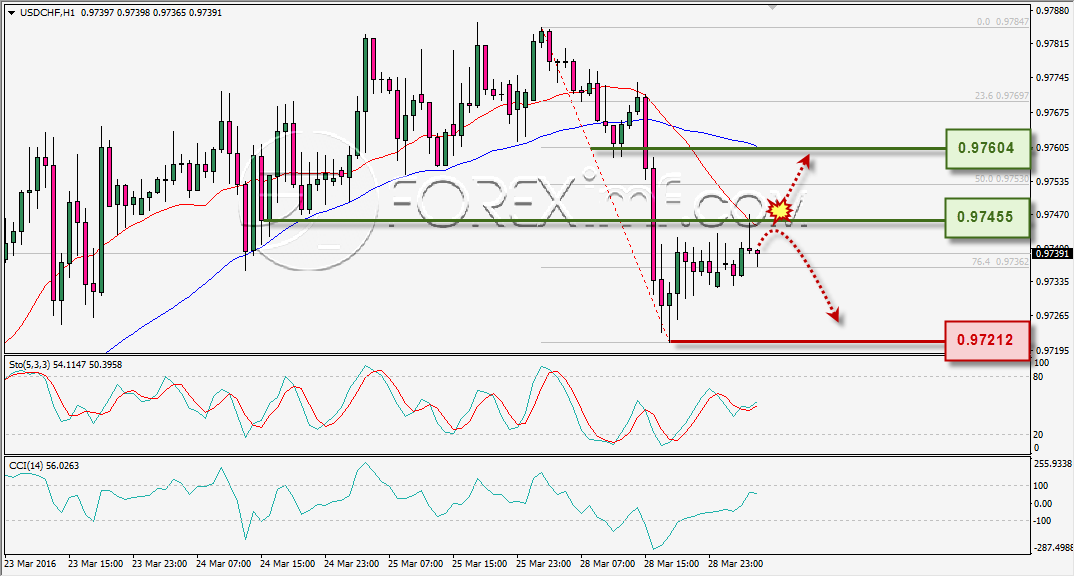The width and height of the screenshot is (1075, 577).
Task: Click CCI scale value -287.4988
Action: (1052, 548)
